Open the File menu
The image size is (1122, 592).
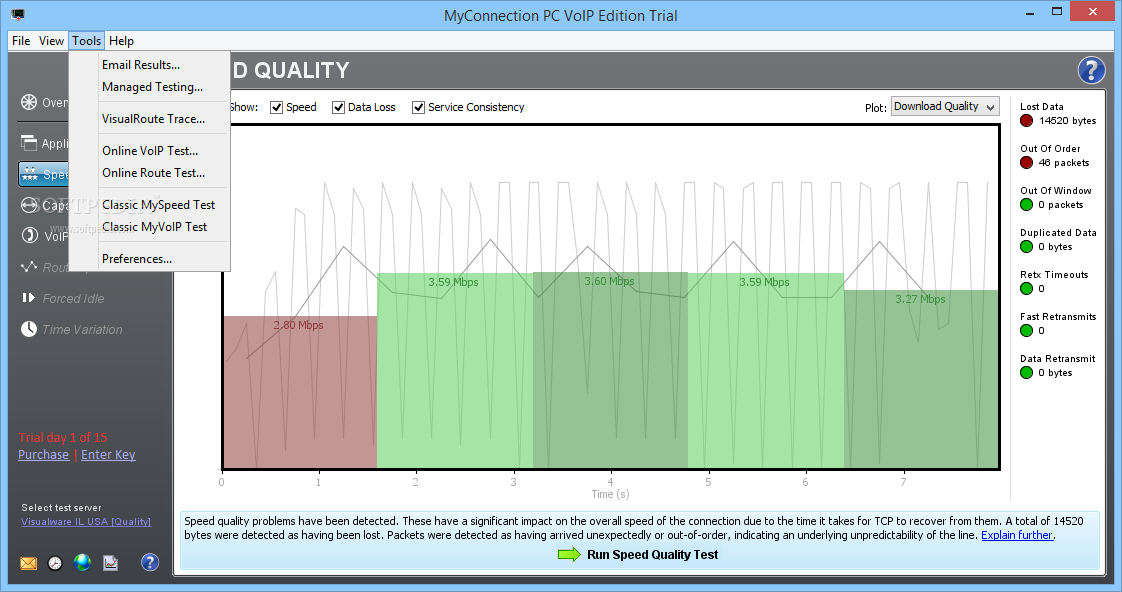coord(21,41)
